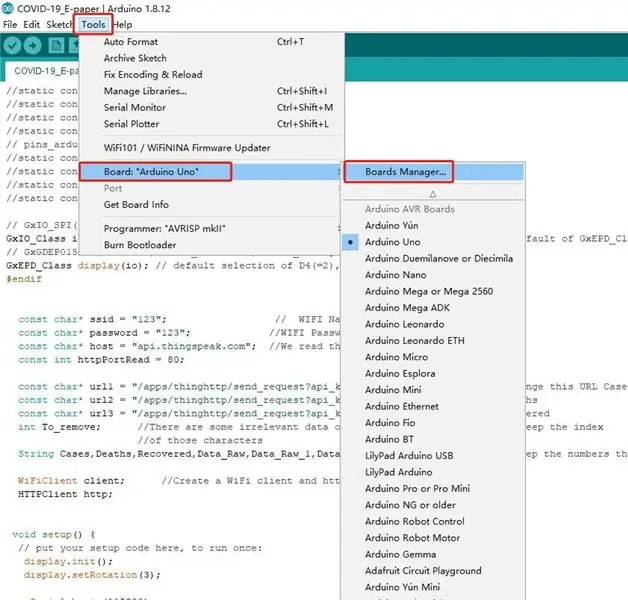This screenshot has height=600, width=628.
Task: Click the Tools menu
Action: click(x=93, y=24)
